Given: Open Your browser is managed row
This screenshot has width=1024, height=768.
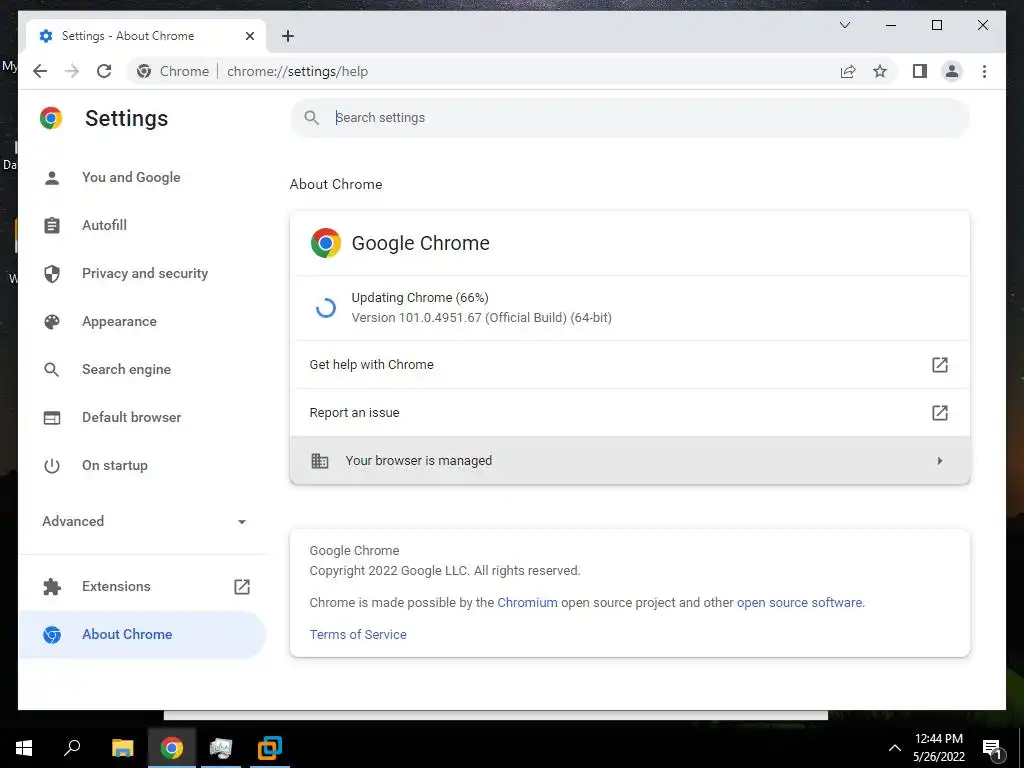Looking at the screenshot, I should coord(630,460).
